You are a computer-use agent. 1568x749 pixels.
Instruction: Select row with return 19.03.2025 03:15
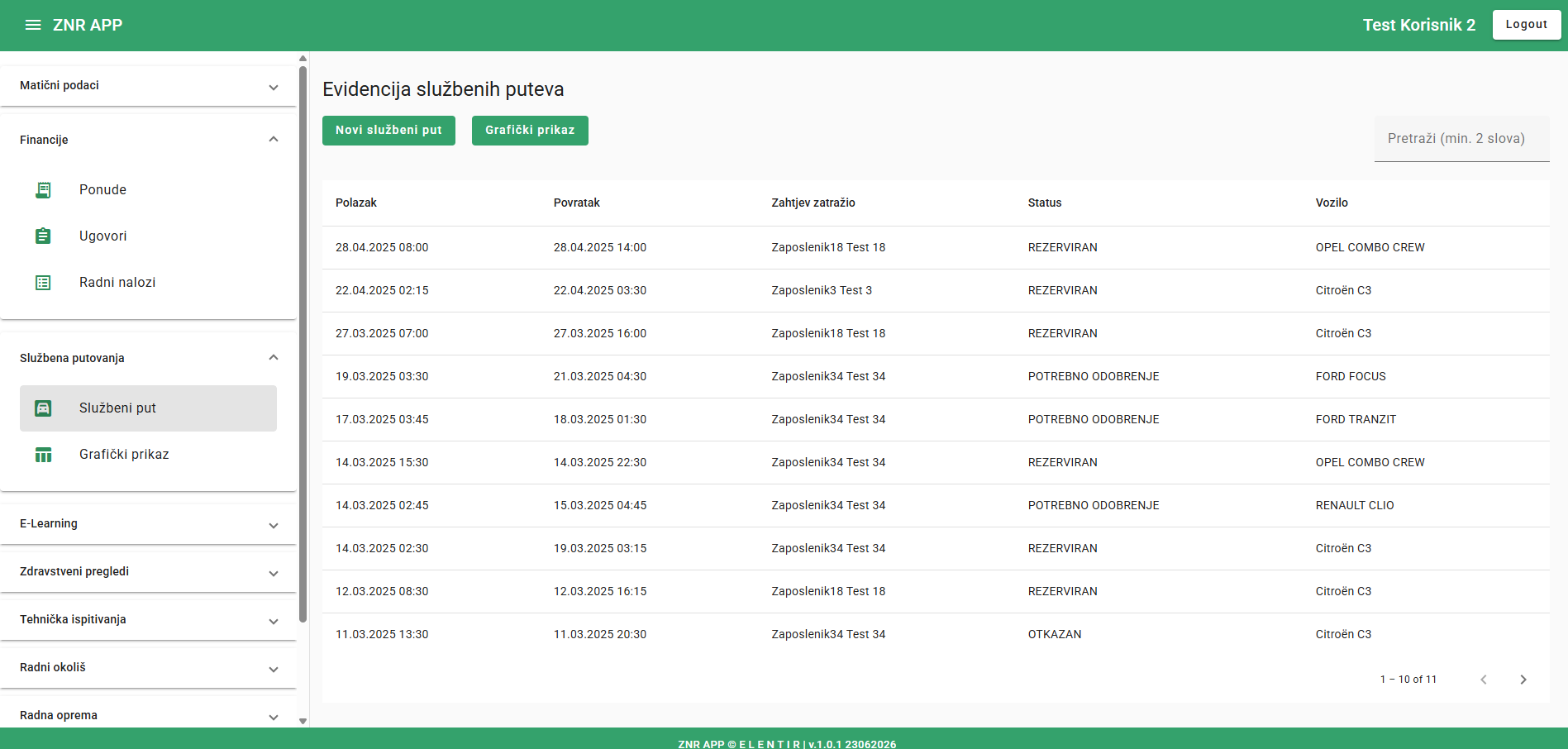(936, 549)
